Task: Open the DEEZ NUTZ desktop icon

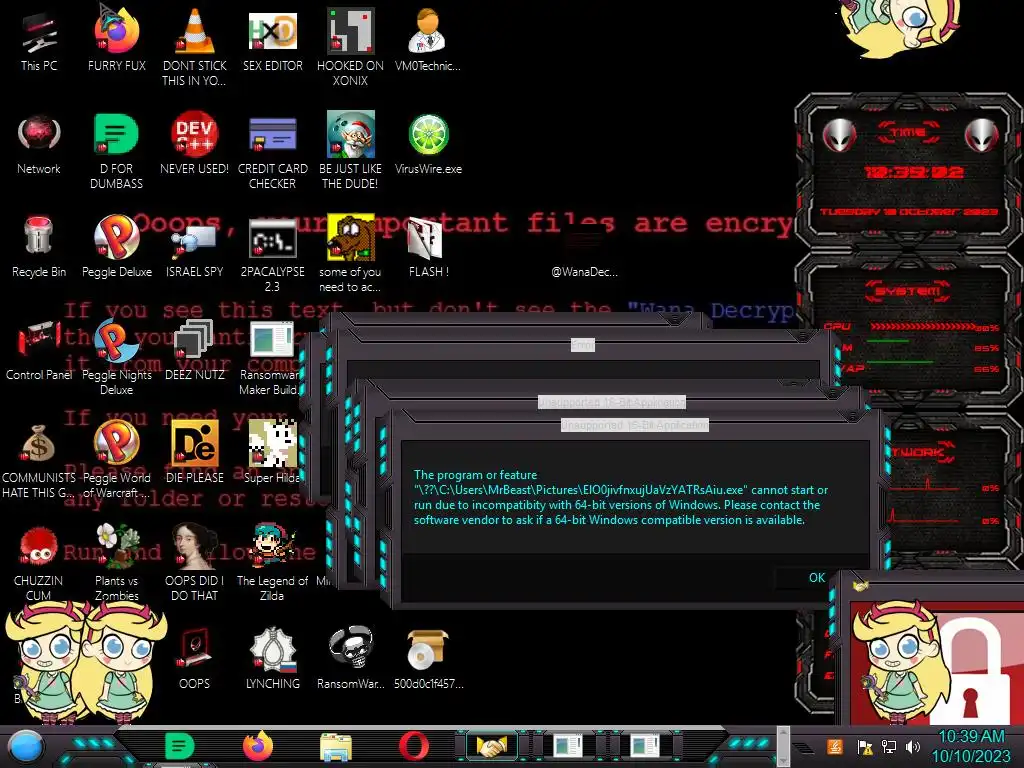Action: click(x=195, y=349)
